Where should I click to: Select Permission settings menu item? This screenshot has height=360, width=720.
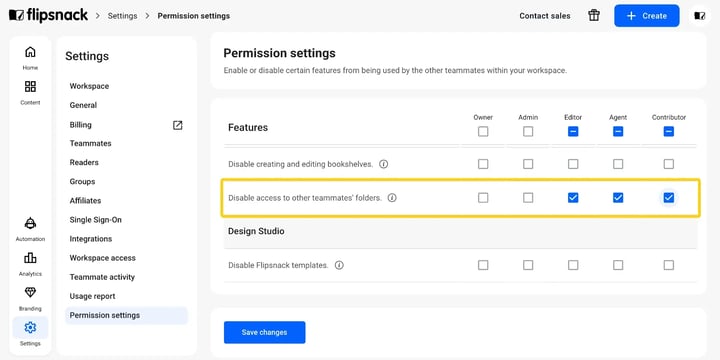126,315
